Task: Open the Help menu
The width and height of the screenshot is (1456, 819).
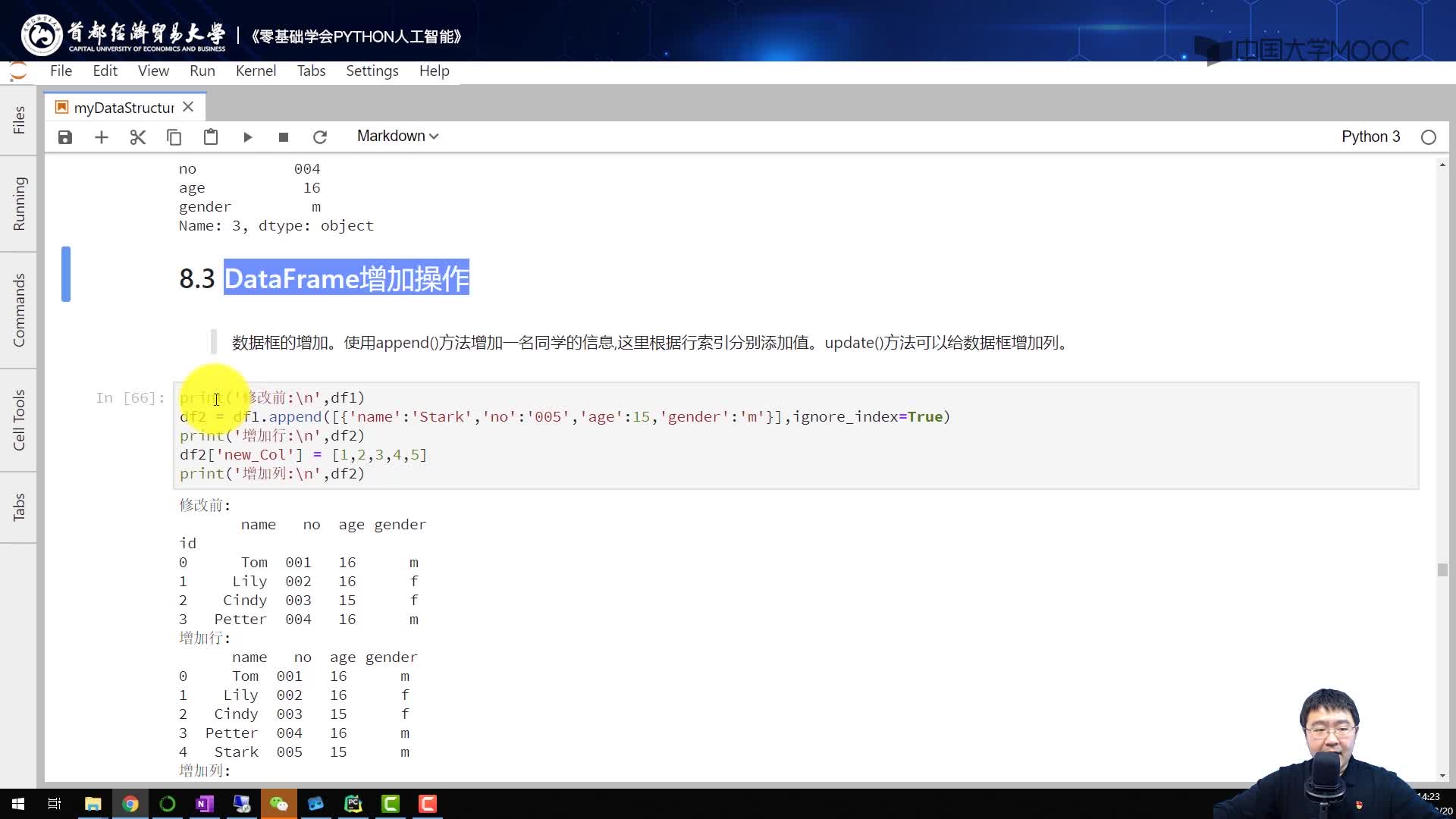Action: pyautogui.click(x=435, y=71)
